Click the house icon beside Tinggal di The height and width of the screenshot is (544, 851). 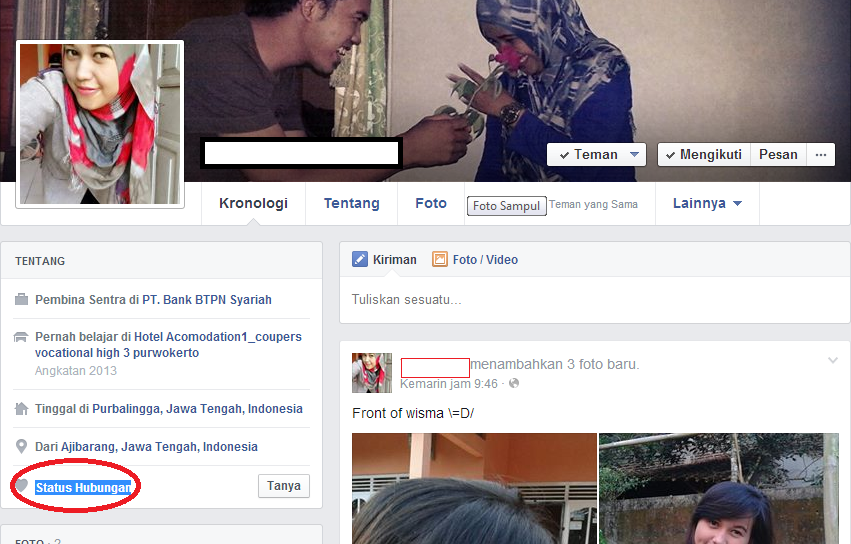[21, 408]
